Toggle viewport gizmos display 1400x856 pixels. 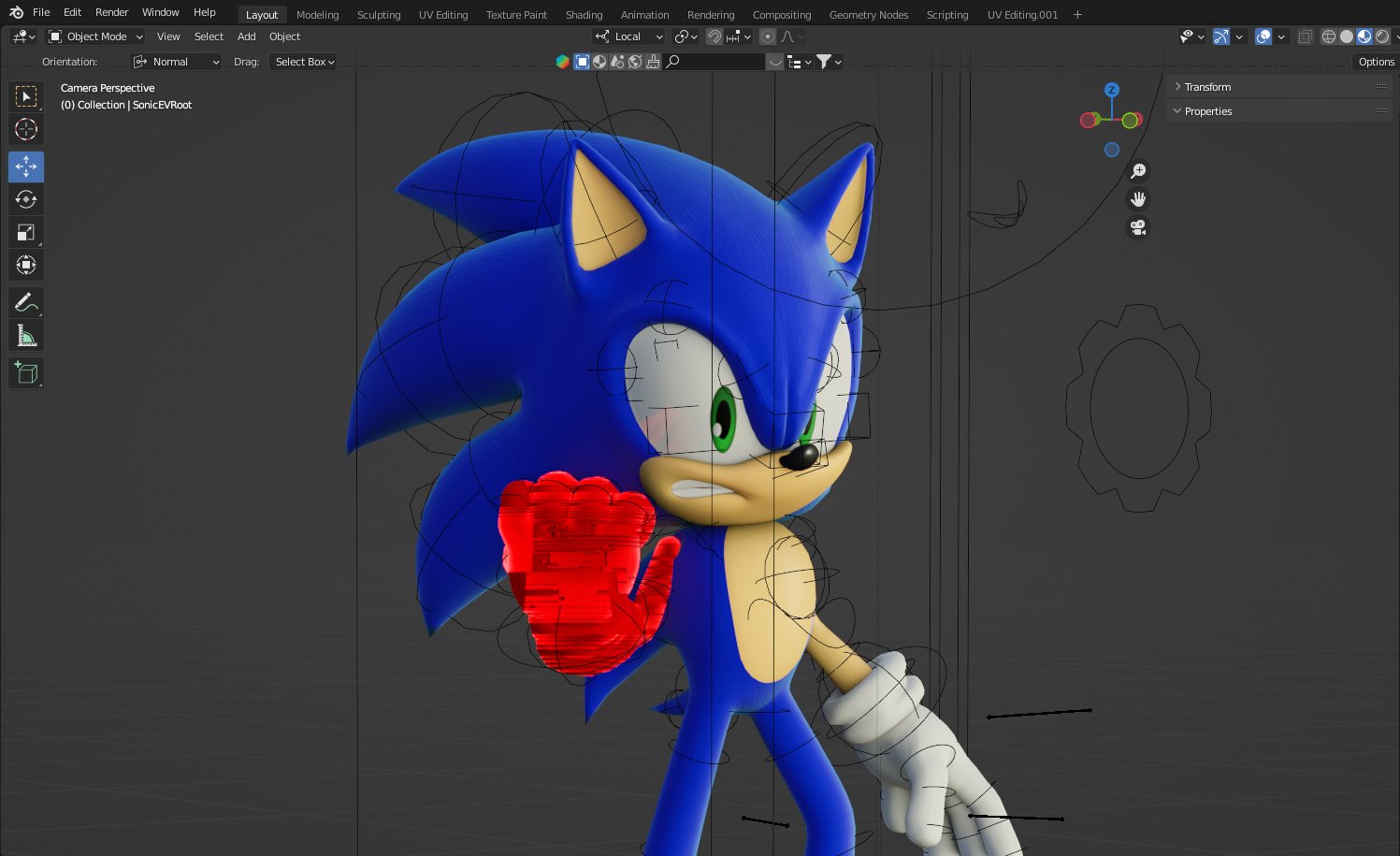(1221, 36)
